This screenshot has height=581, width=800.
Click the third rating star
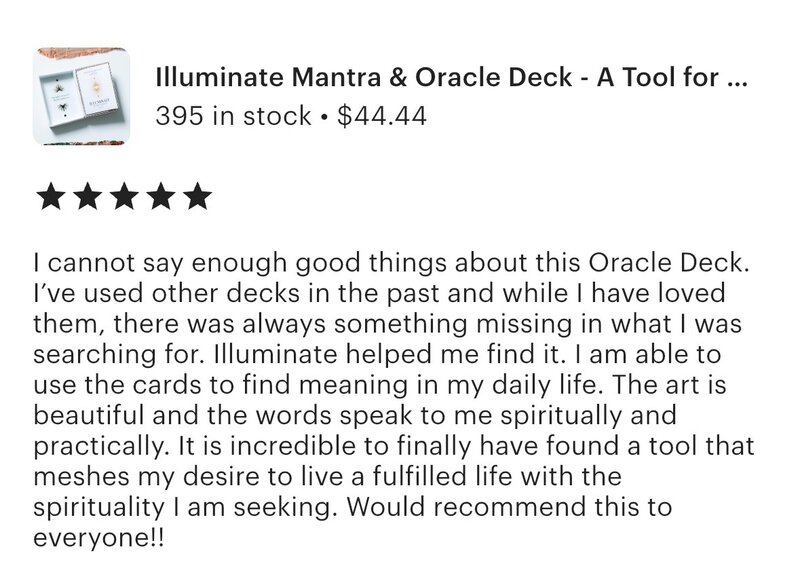point(124,197)
